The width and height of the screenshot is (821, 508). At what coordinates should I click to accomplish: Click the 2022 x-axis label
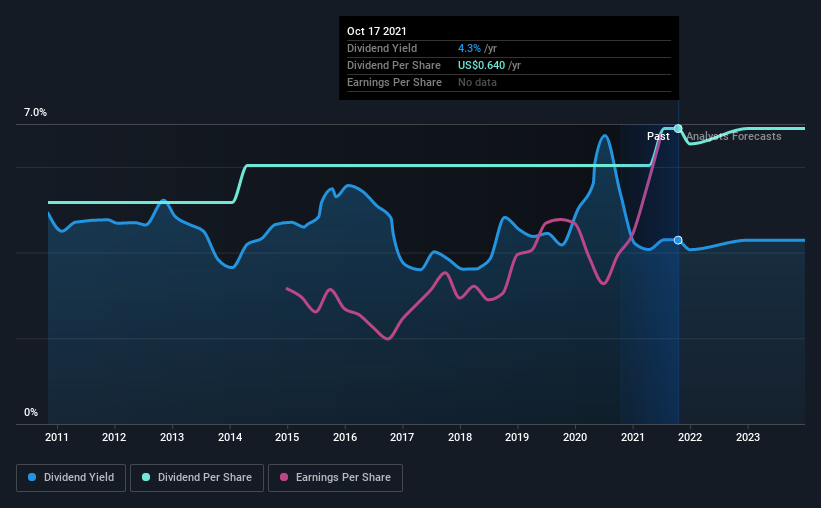pyautogui.click(x=690, y=437)
